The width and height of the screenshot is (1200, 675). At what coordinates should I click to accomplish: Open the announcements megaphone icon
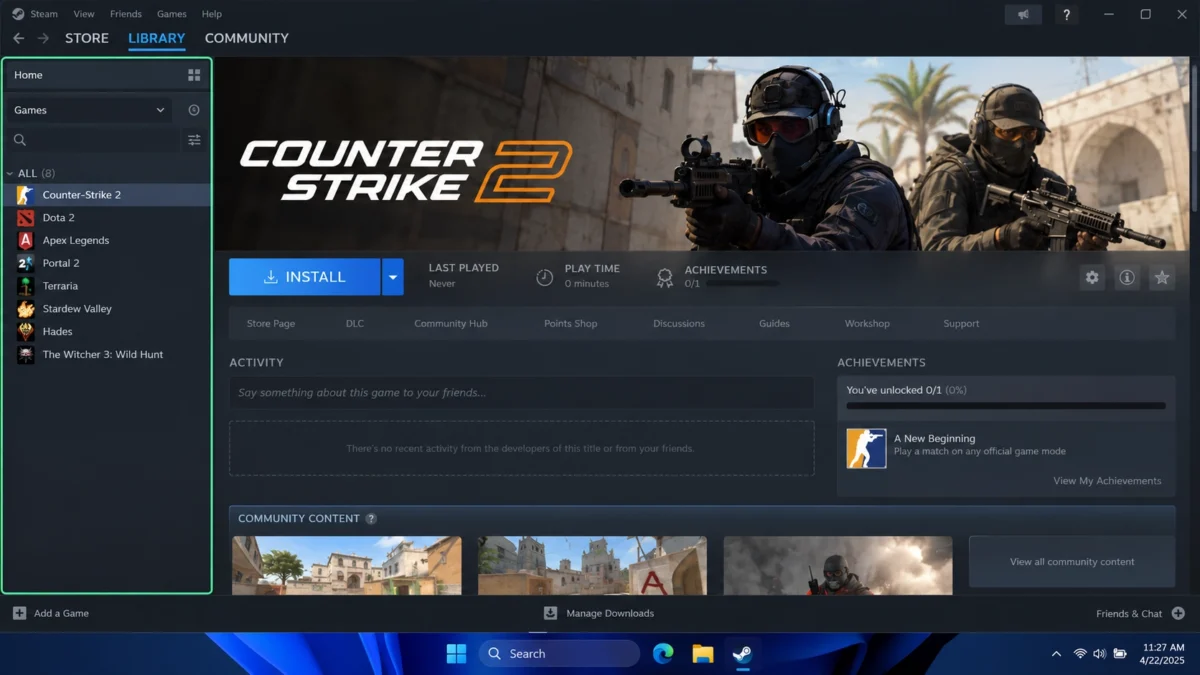pyautogui.click(x=1022, y=14)
